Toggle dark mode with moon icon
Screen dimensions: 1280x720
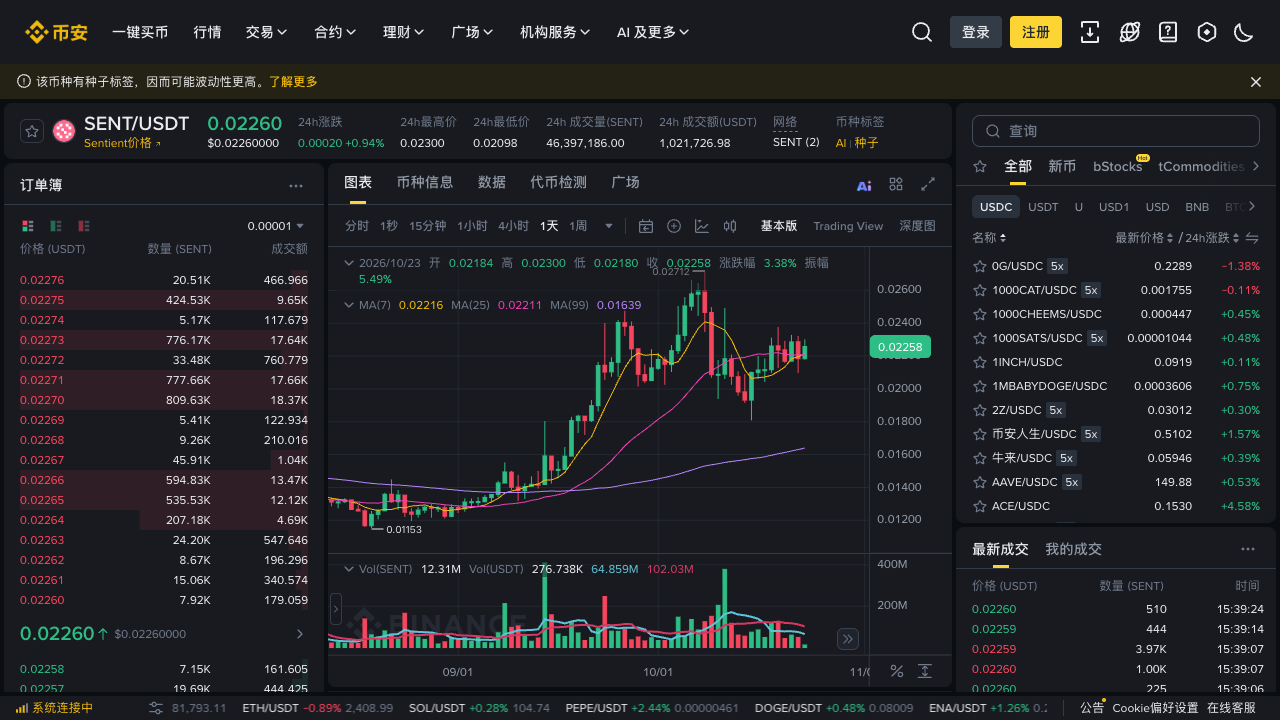pyautogui.click(x=1244, y=32)
